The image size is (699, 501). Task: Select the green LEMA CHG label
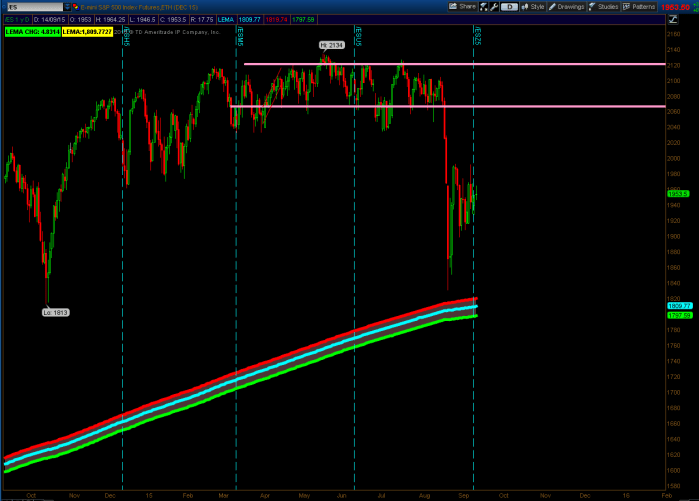point(27,30)
